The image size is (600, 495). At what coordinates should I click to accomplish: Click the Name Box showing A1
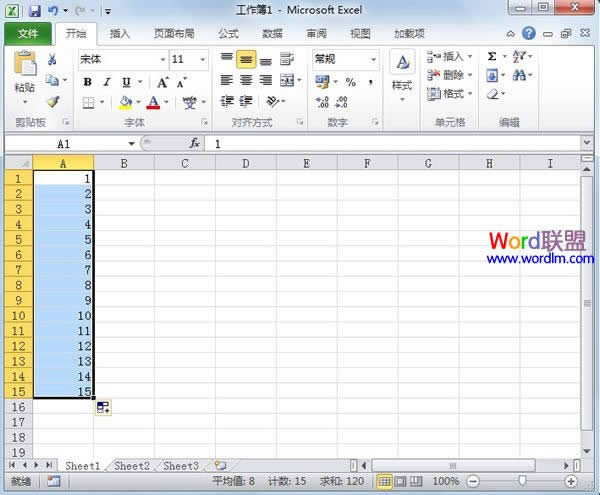(64, 144)
